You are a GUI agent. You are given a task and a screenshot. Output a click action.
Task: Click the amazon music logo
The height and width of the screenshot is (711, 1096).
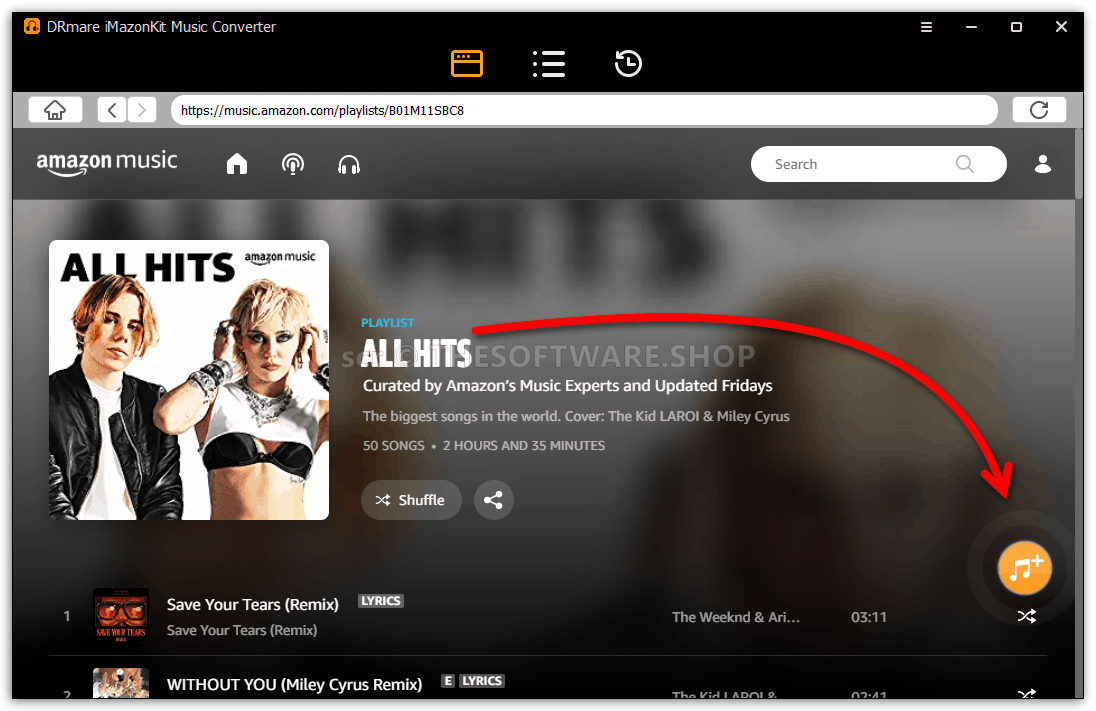(107, 163)
